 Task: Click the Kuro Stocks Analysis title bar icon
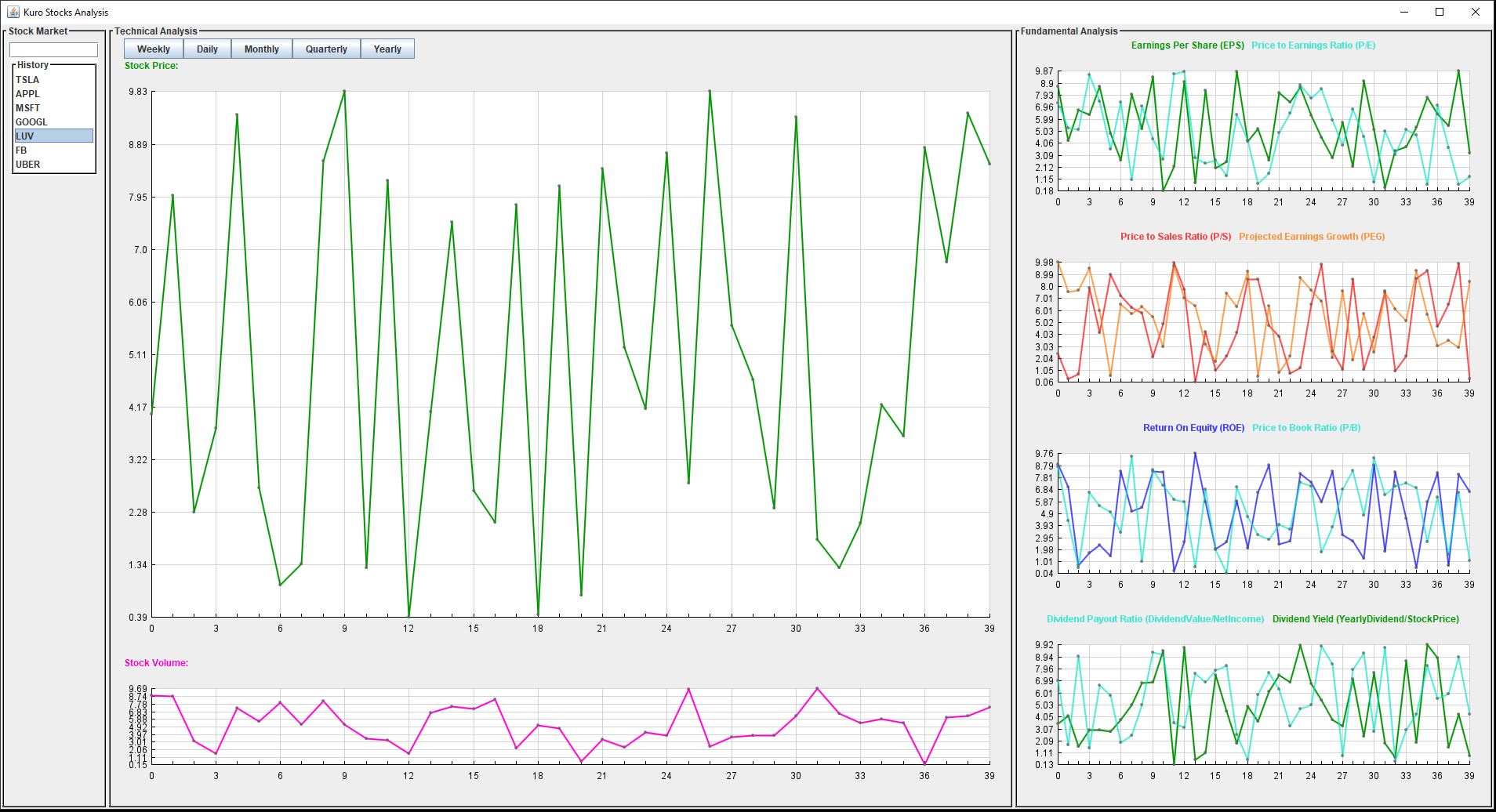(12, 11)
